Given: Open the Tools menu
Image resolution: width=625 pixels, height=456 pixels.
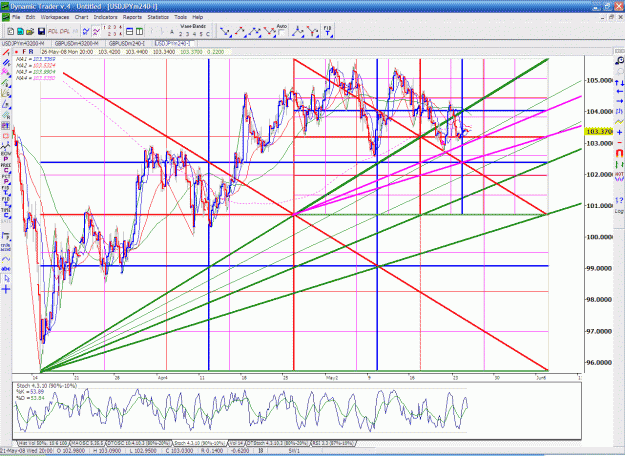Looking at the screenshot, I should point(180,17).
